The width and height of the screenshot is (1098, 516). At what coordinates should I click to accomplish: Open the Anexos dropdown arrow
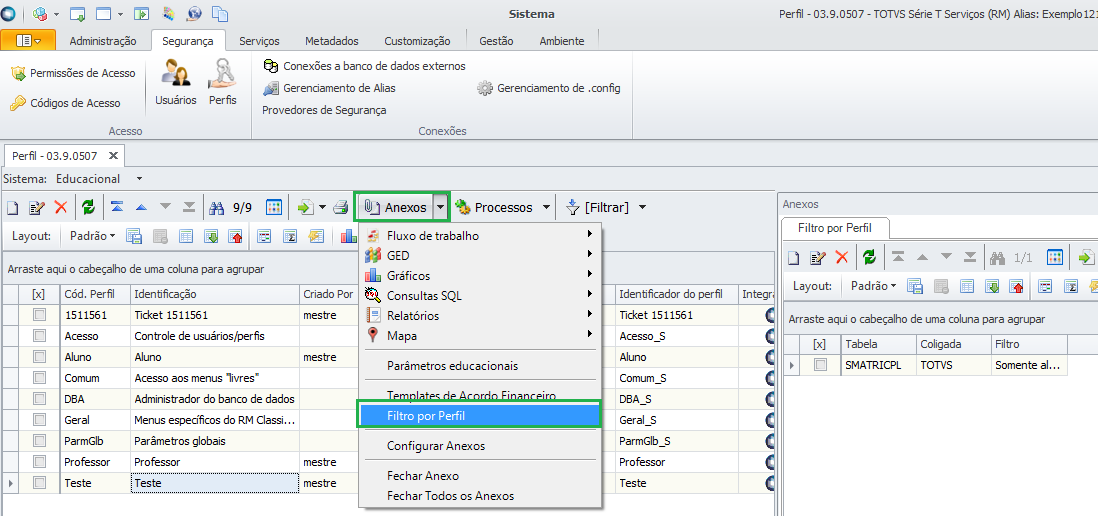click(x=440, y=207)
